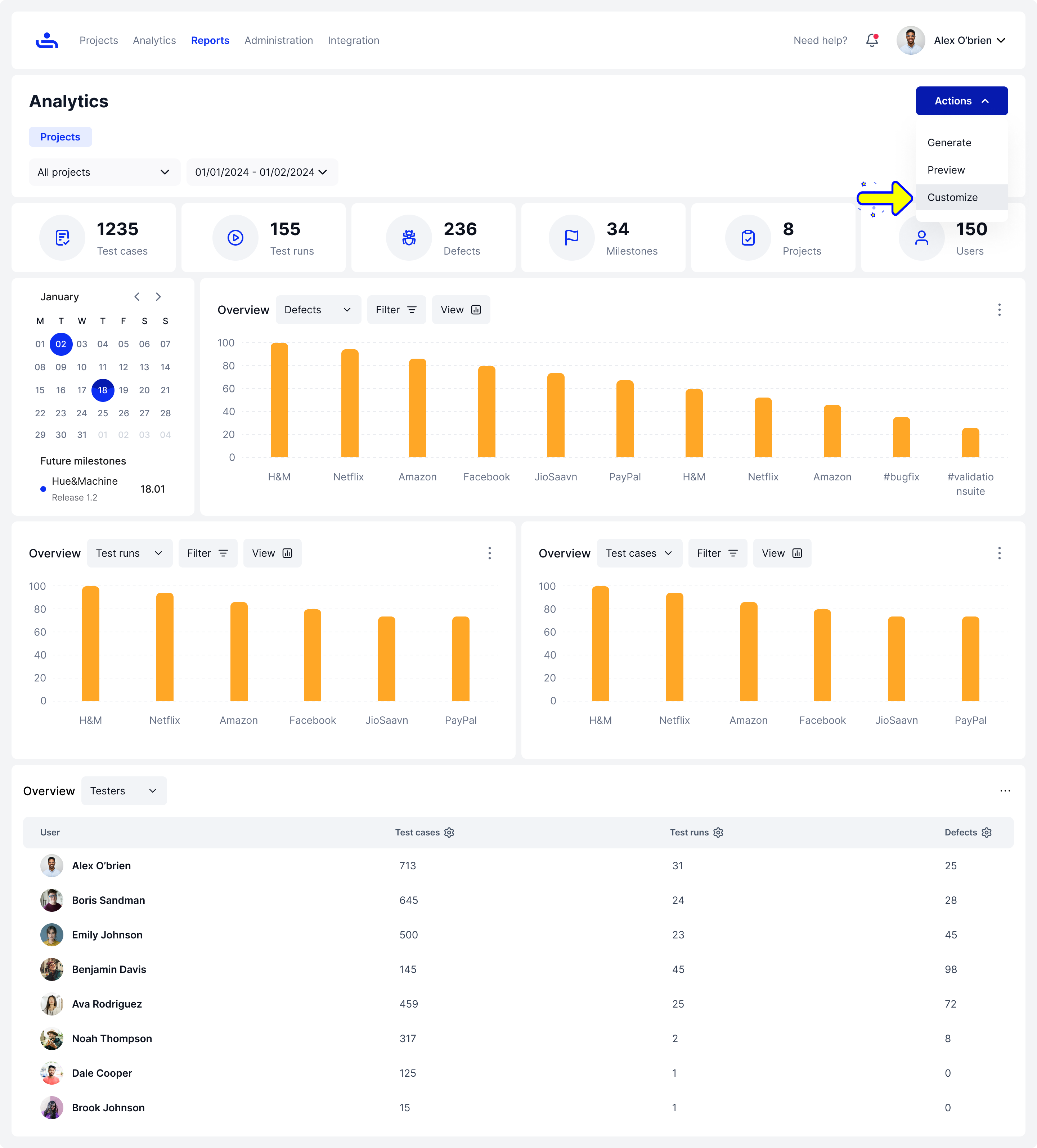This screenshot has width=1037, height=1148.
Task: Open Testers table more options ellipsis
Action: click(1005, 791)
